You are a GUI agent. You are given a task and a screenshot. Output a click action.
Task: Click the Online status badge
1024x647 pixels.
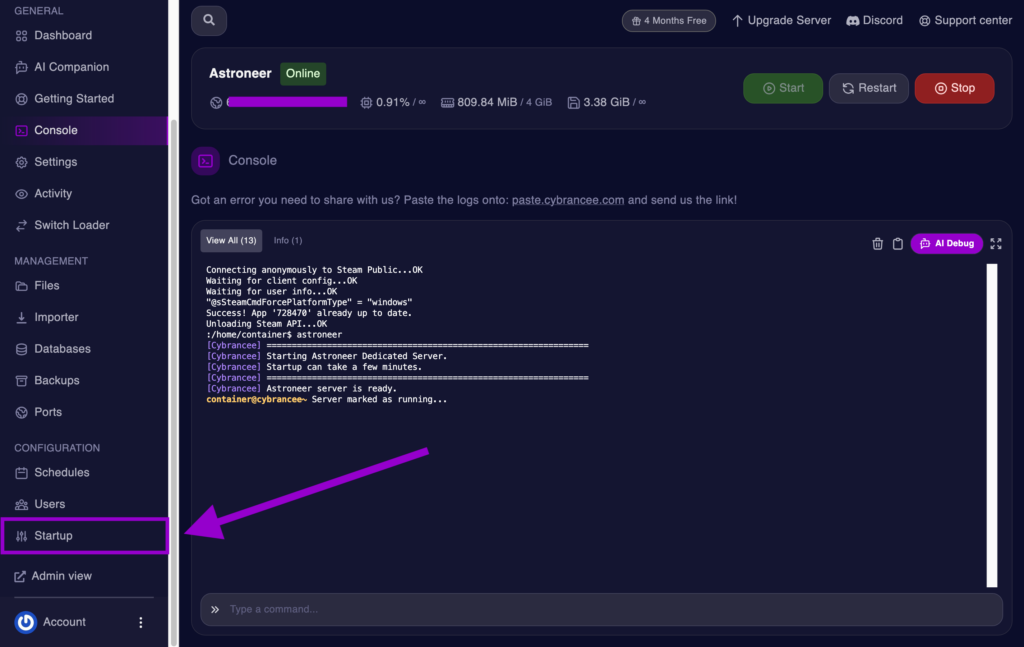tap(303, 74)
